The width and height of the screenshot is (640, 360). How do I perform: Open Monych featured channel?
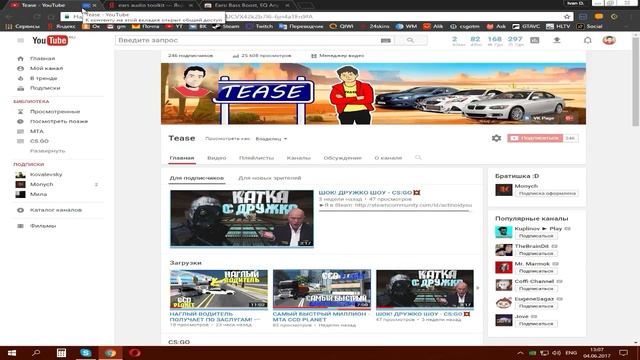click(526, 186)
